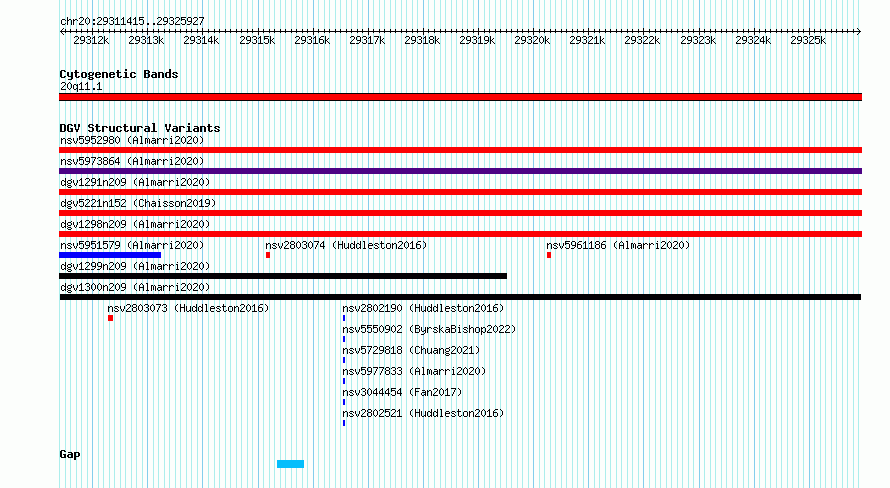
Task: Open the dgv1291n209 (Almarri2020) variant label
Action: 135,182
